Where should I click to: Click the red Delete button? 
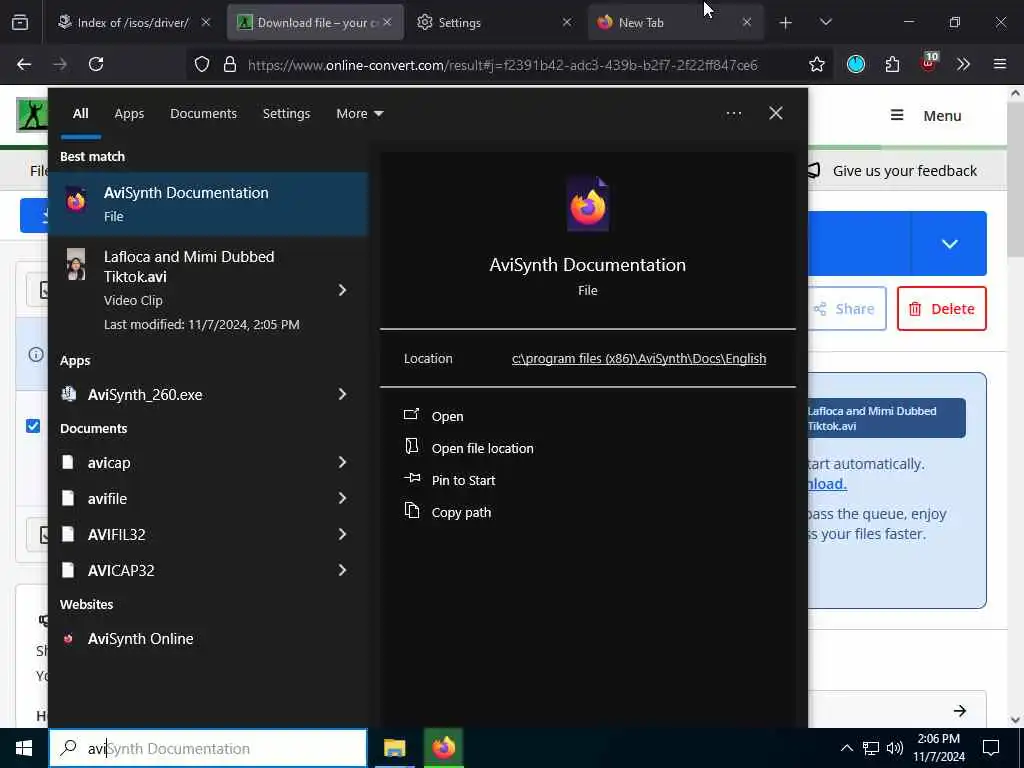coord(942,309)
